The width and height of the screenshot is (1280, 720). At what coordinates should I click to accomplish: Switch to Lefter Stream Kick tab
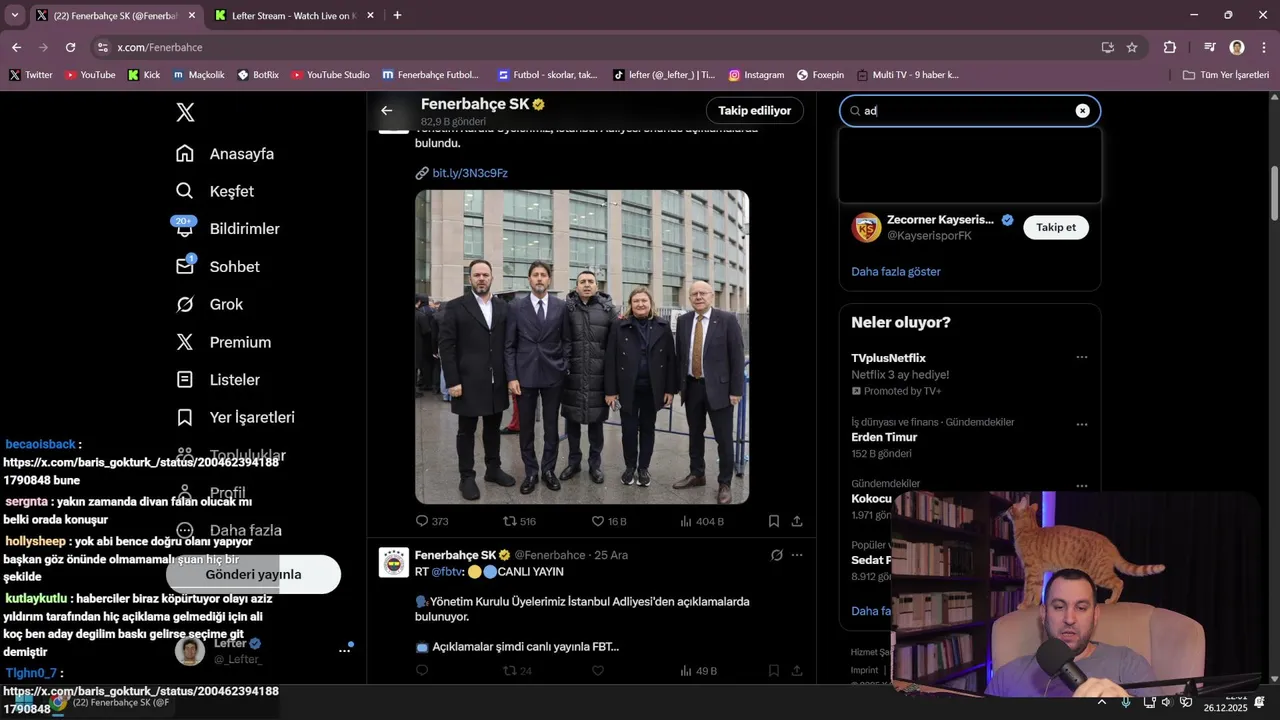(x=294, y=16)
